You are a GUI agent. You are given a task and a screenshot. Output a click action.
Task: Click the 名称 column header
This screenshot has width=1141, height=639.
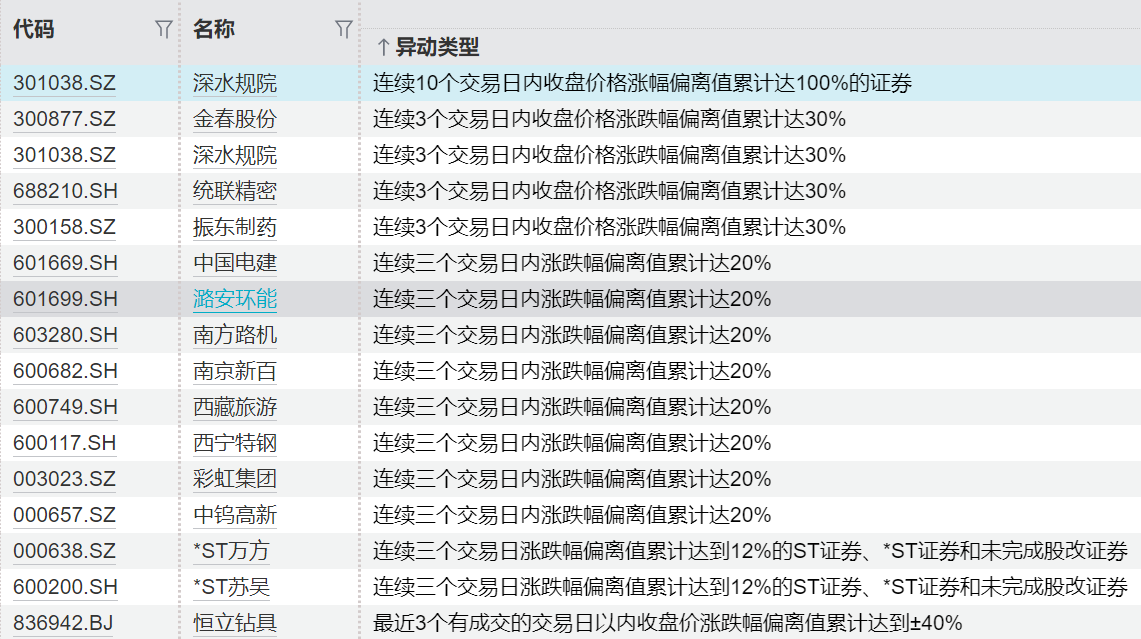(213, 29)
